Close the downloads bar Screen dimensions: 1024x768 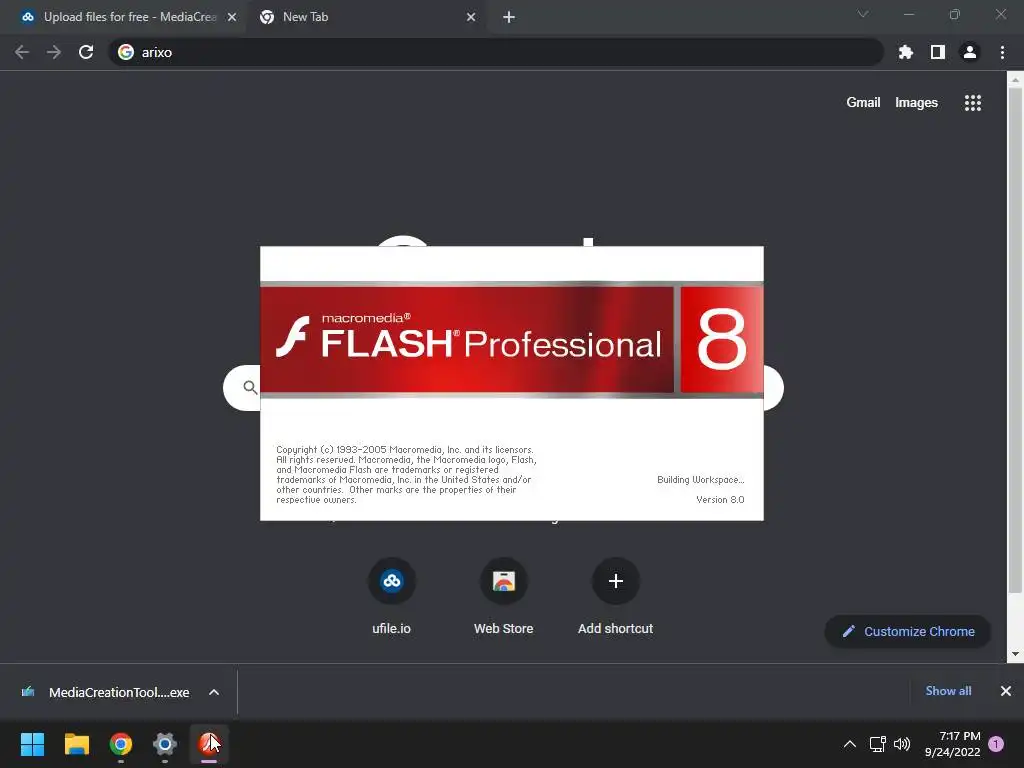click(x=1006, y=691)
